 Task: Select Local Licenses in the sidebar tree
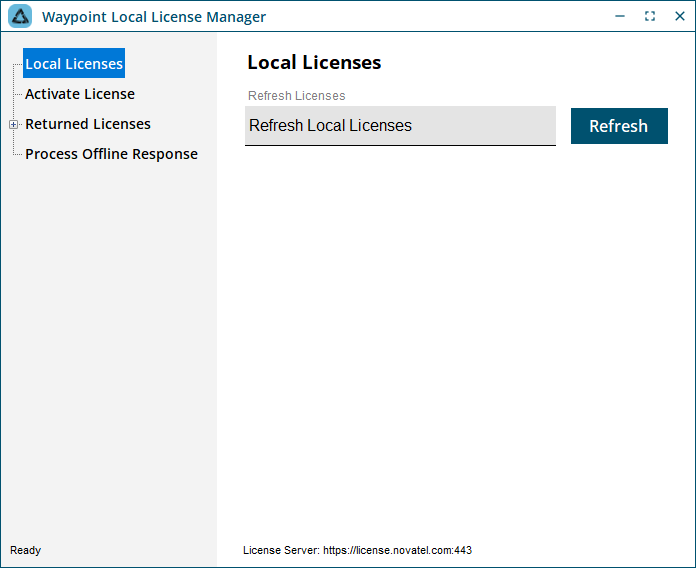click(74, 63)
